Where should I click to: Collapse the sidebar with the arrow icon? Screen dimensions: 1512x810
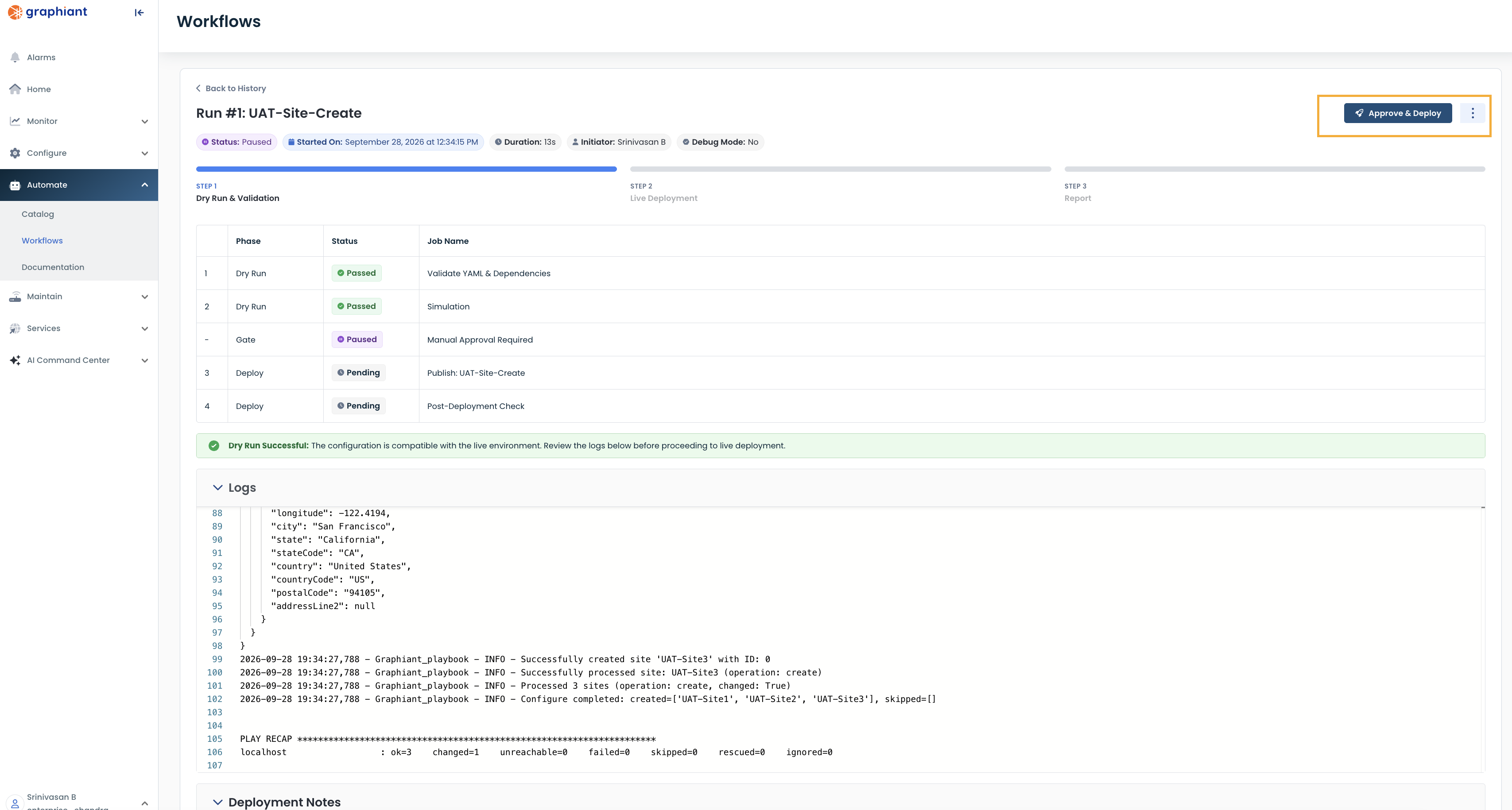(139, 12)
